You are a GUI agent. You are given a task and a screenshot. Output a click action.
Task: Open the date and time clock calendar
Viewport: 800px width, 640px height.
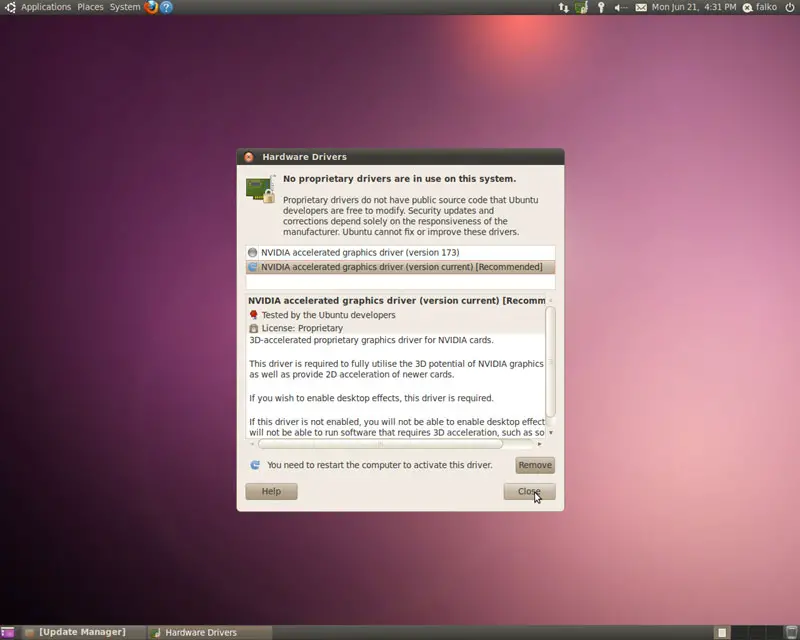[x=694, y=7]
